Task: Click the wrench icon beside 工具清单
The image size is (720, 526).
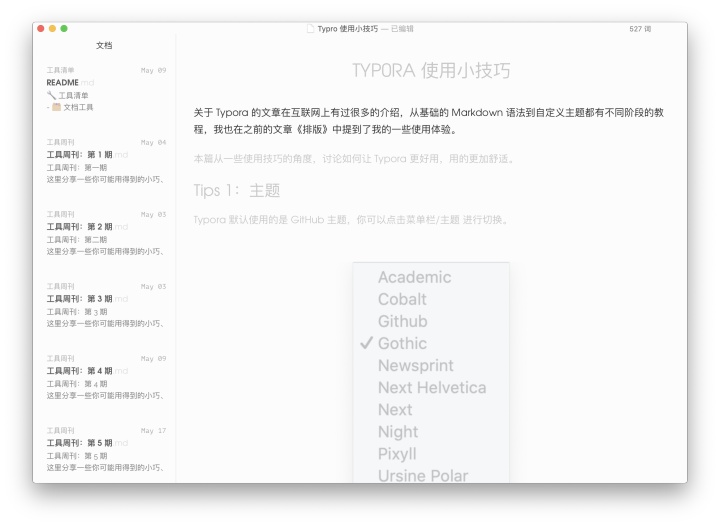Action: (51, 95)
